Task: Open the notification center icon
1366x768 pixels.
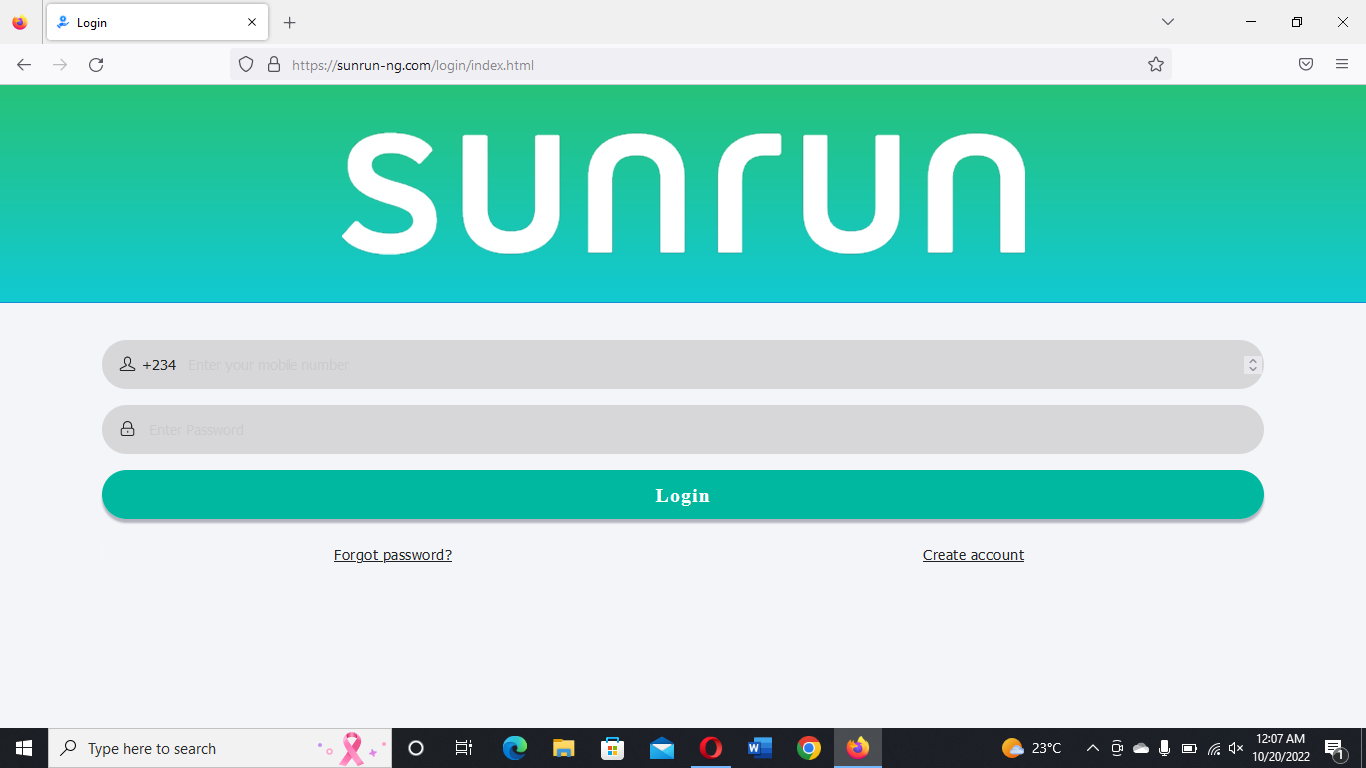Action: coord(1335,748)
